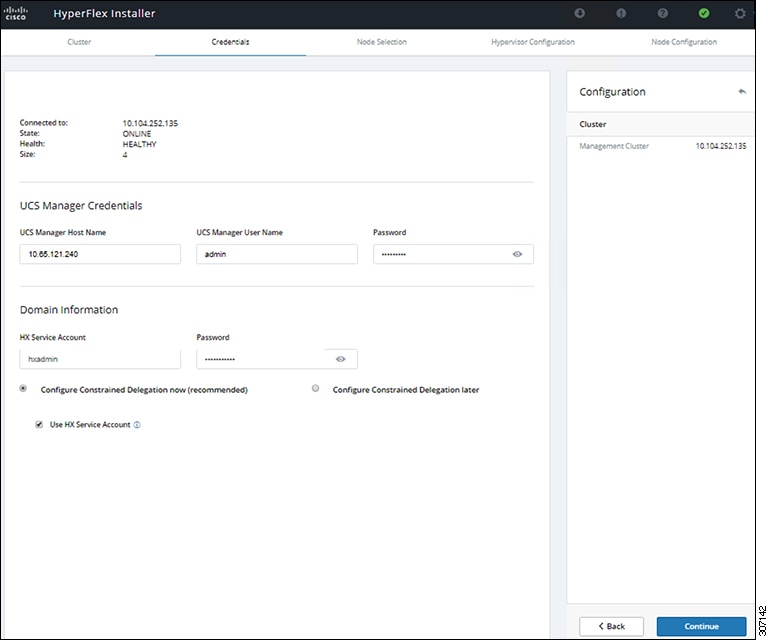Click the Cisco logo
This screenshot has height=640, width=768.
[x=16, y=13]
